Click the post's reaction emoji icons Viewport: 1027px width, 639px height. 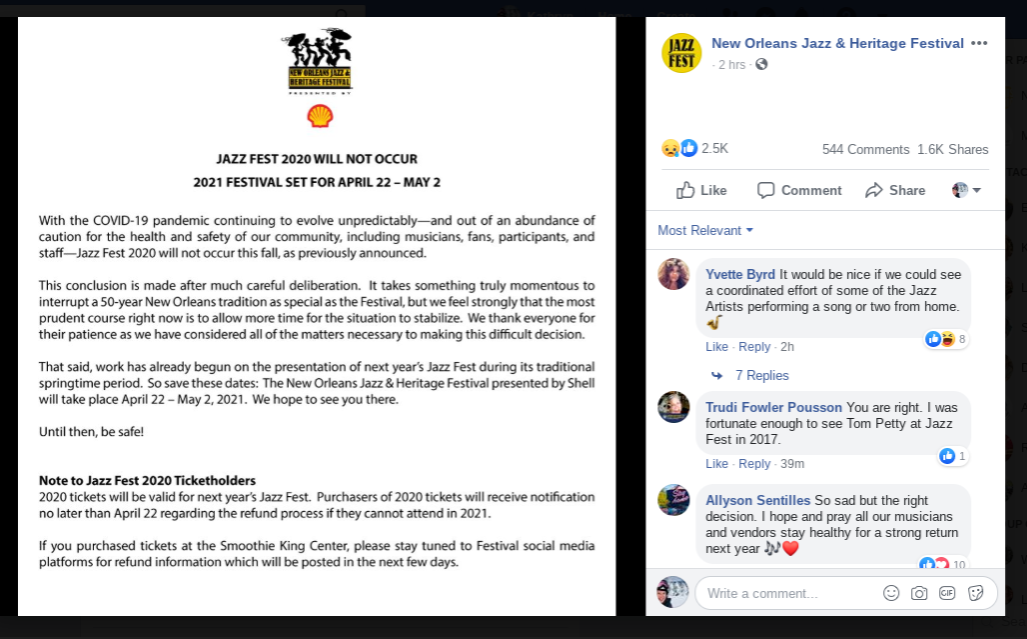(x=679, y=148)
